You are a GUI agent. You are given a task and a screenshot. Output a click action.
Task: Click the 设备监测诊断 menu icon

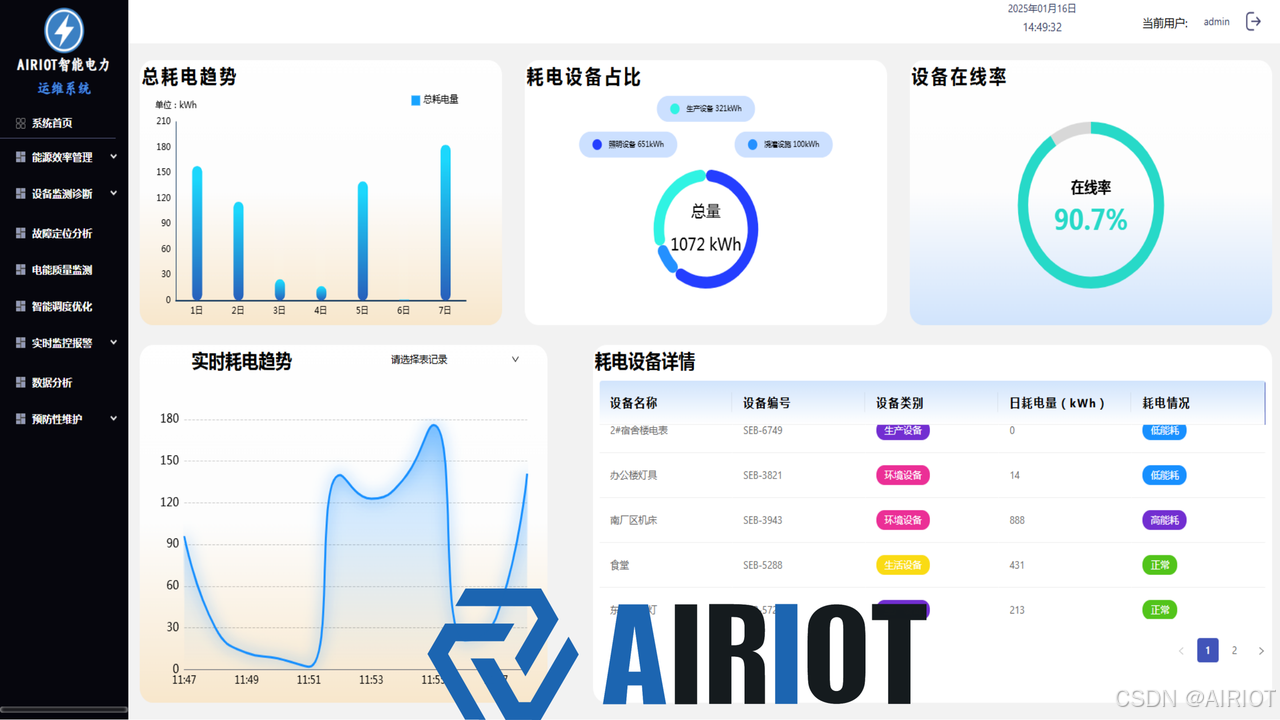[x=21, y=194]
